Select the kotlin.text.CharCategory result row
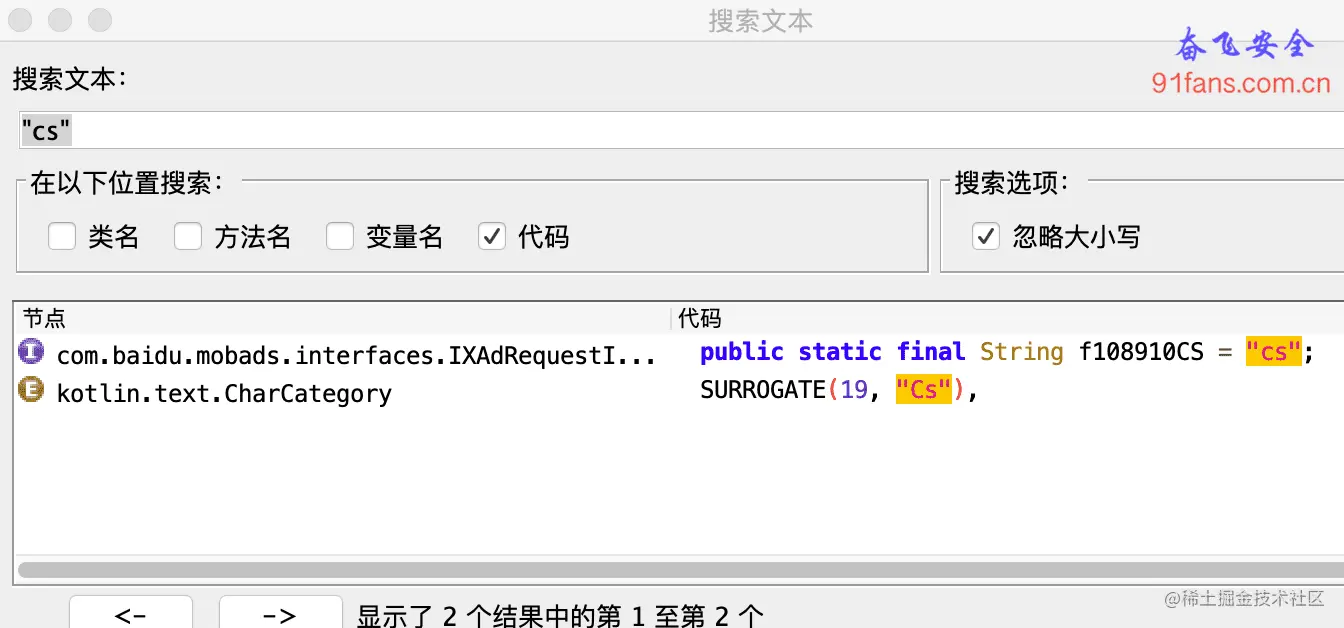The width and height of the screenshot is (1344, 628). click(224, 393)
